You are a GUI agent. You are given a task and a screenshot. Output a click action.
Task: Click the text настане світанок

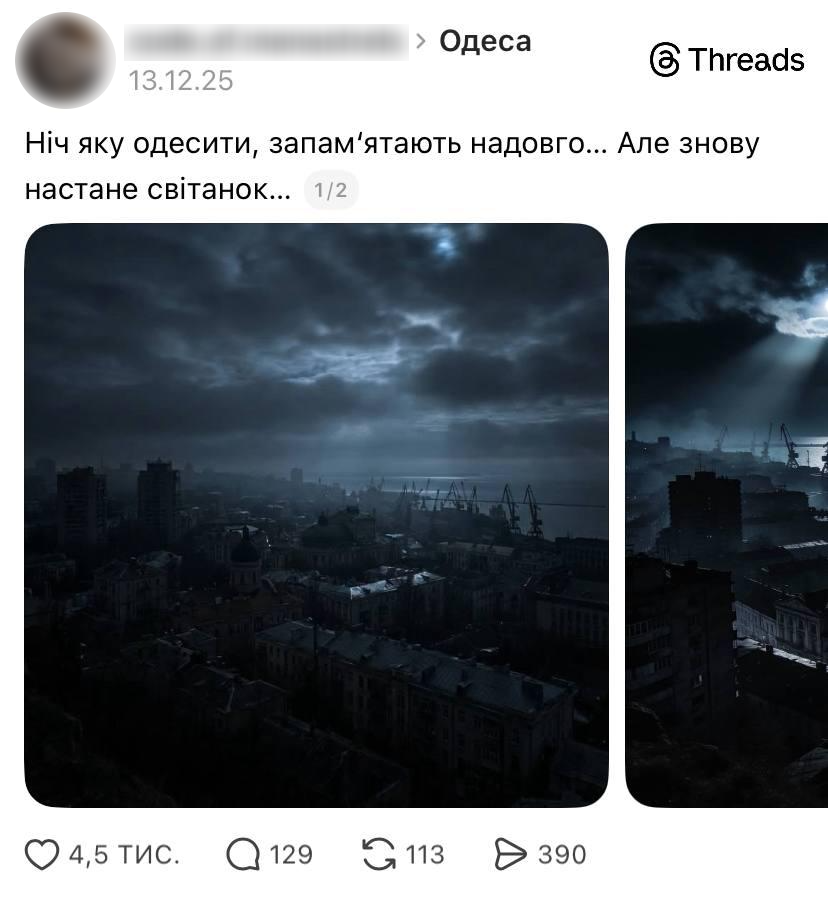pyautogui.click(x=158, y=190)
